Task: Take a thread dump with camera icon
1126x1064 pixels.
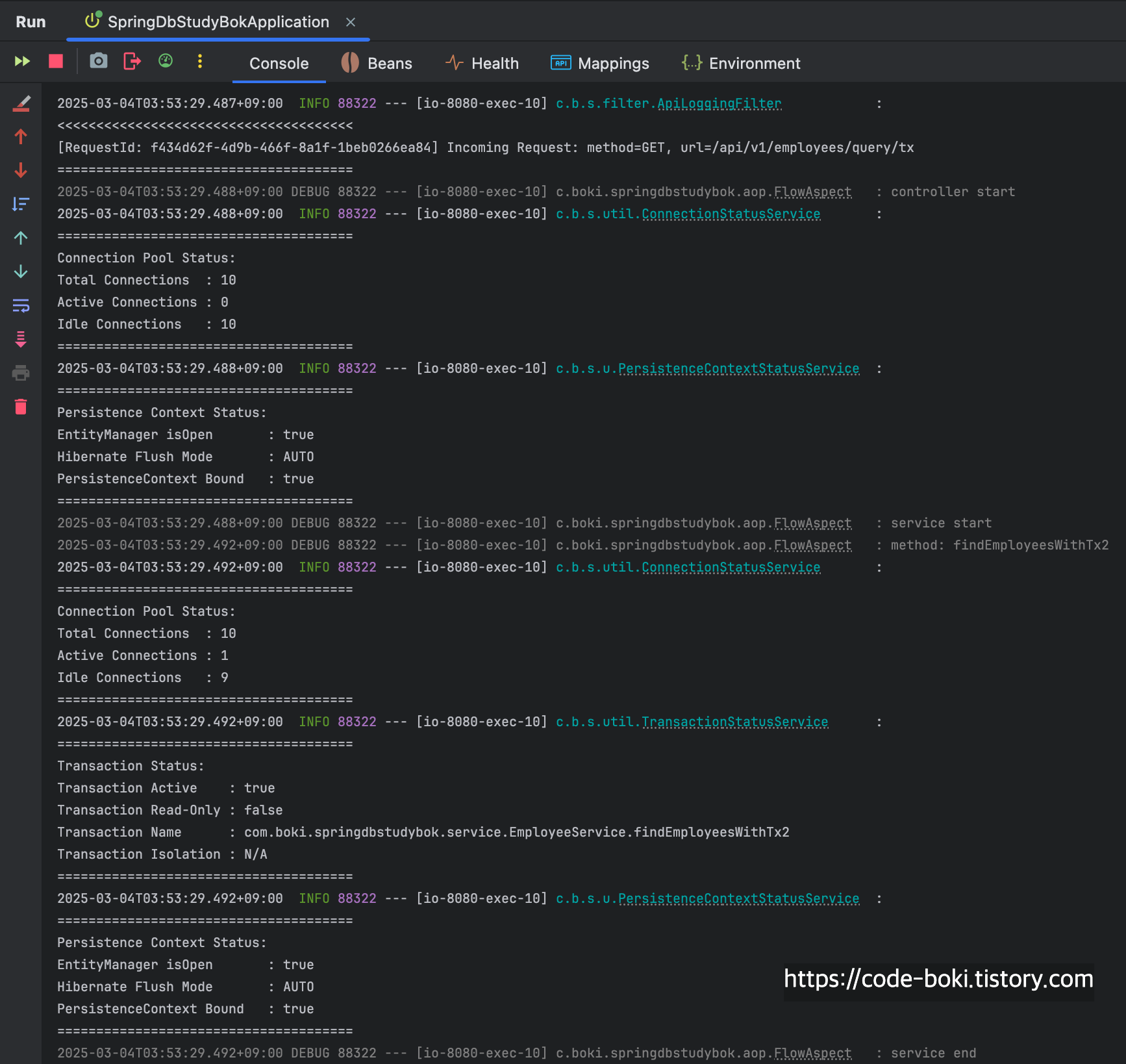Action: (98, 61)
